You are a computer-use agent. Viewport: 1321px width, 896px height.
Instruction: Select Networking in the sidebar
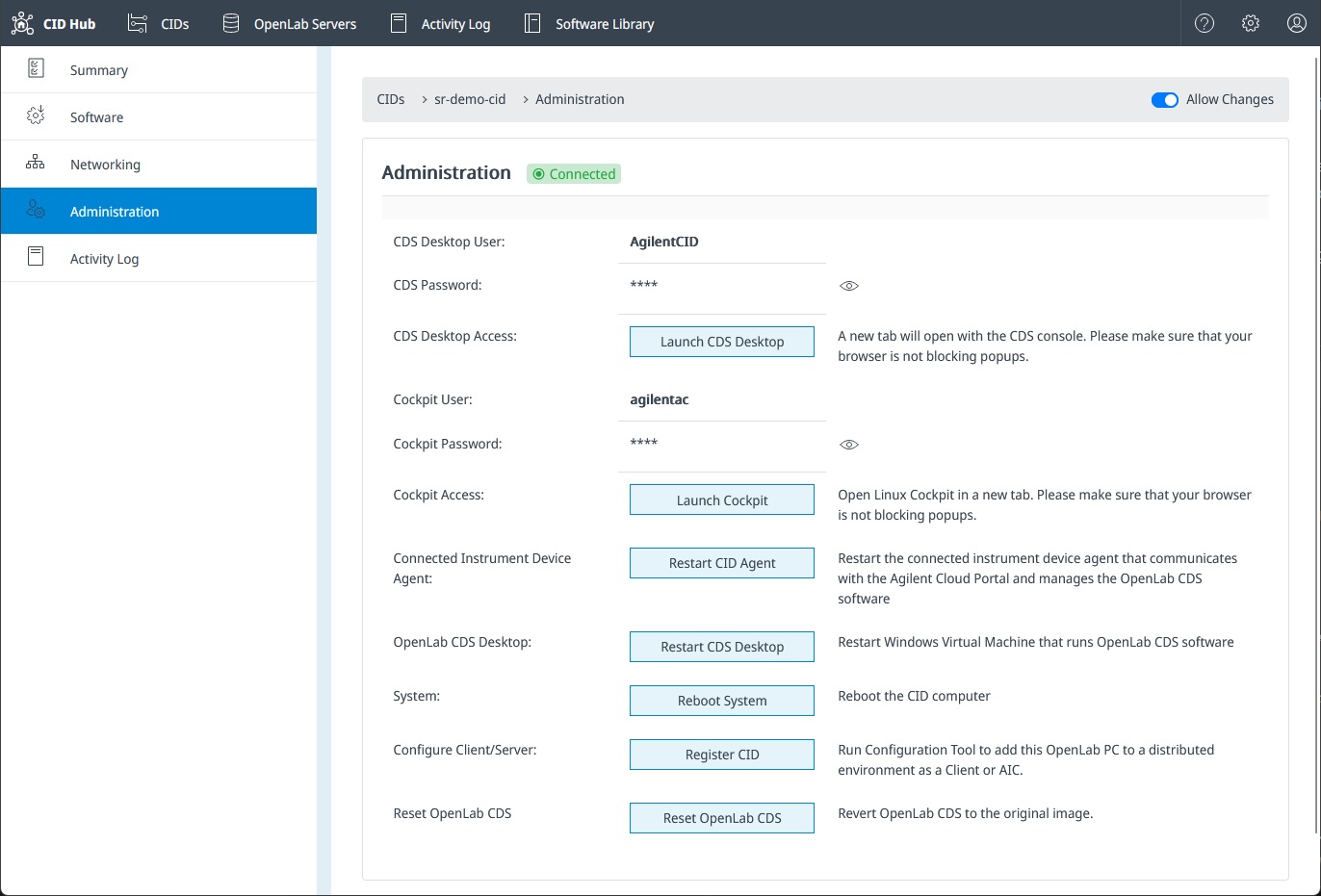tap(159, 164)
